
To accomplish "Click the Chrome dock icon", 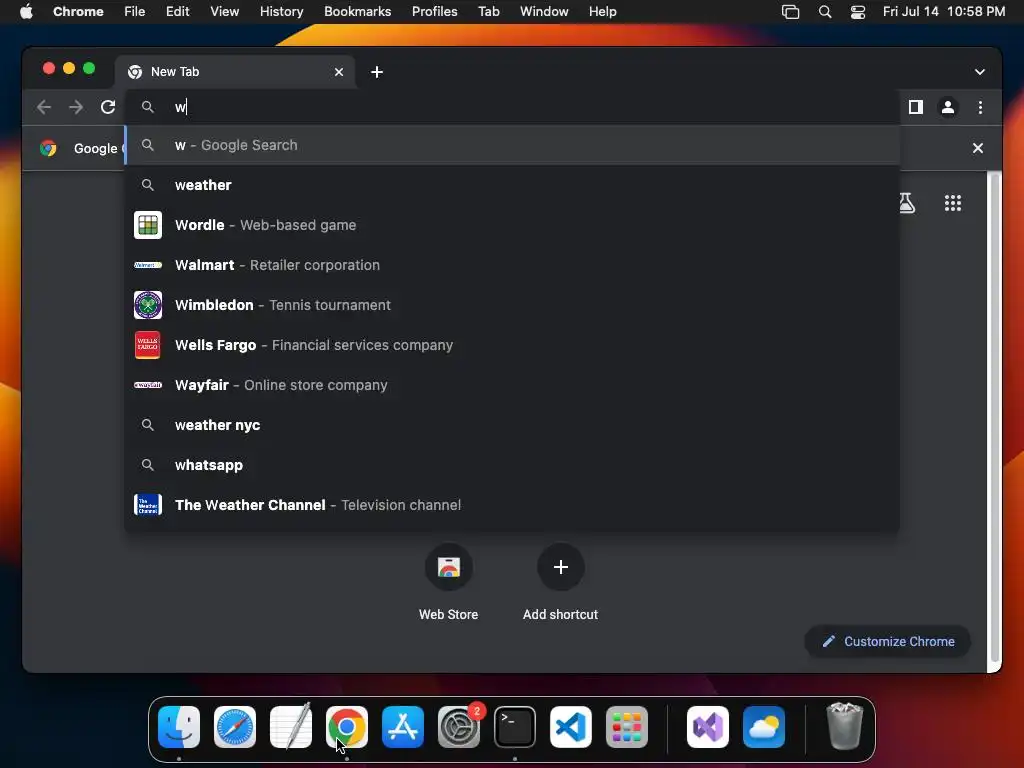I will [x=347, y=727].
